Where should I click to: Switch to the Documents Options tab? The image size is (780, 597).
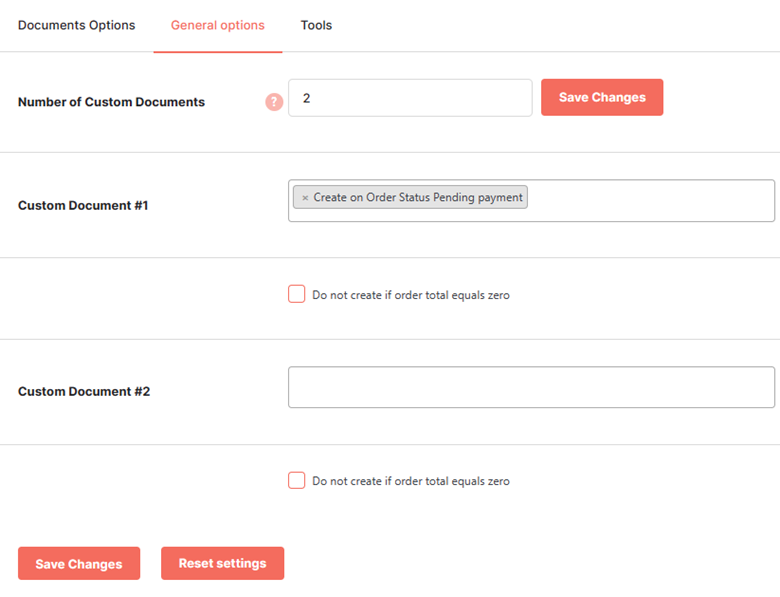click(x=77, y=25)
